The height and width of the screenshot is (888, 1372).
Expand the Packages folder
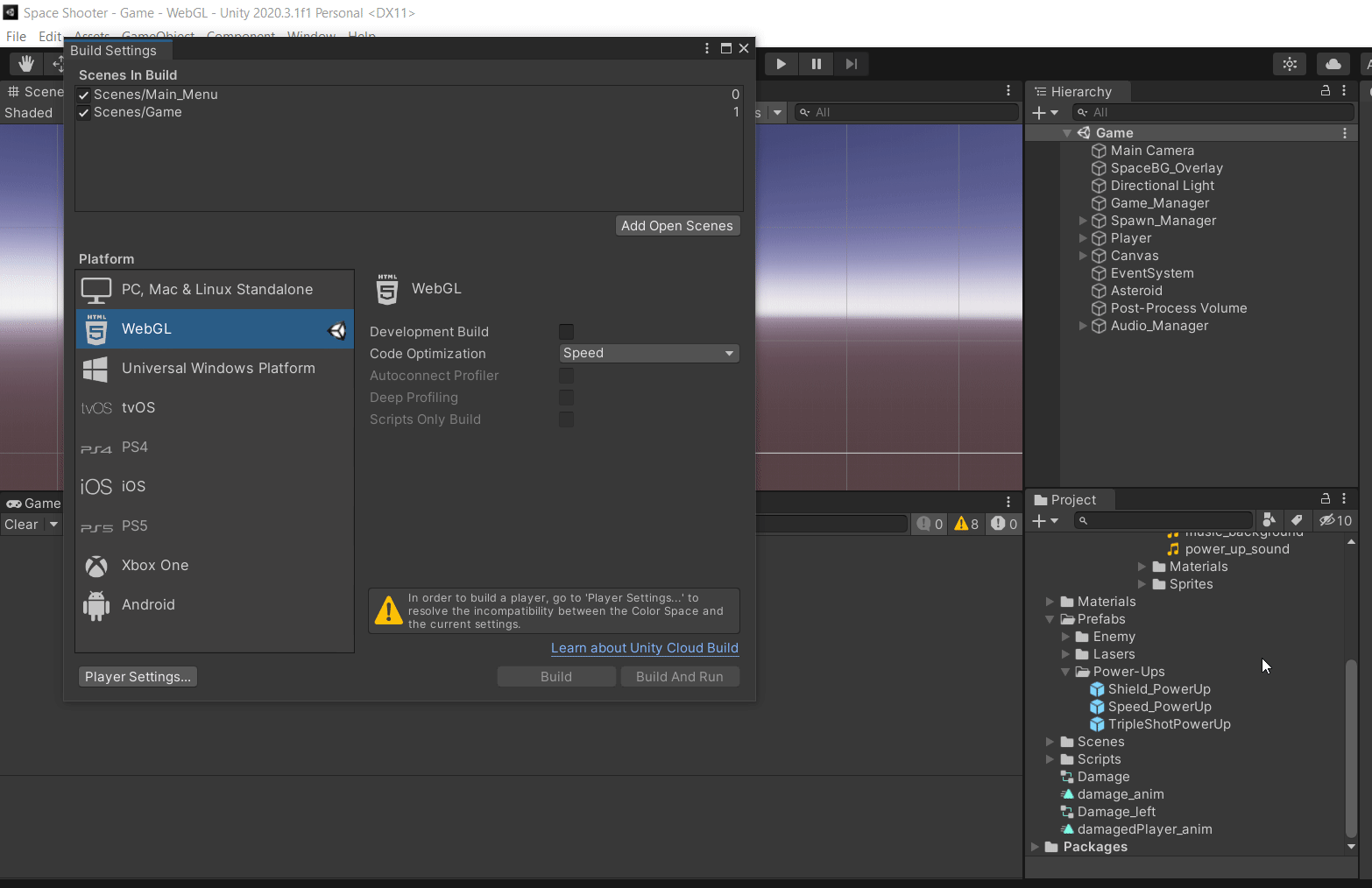click(x=1036, y=847)
